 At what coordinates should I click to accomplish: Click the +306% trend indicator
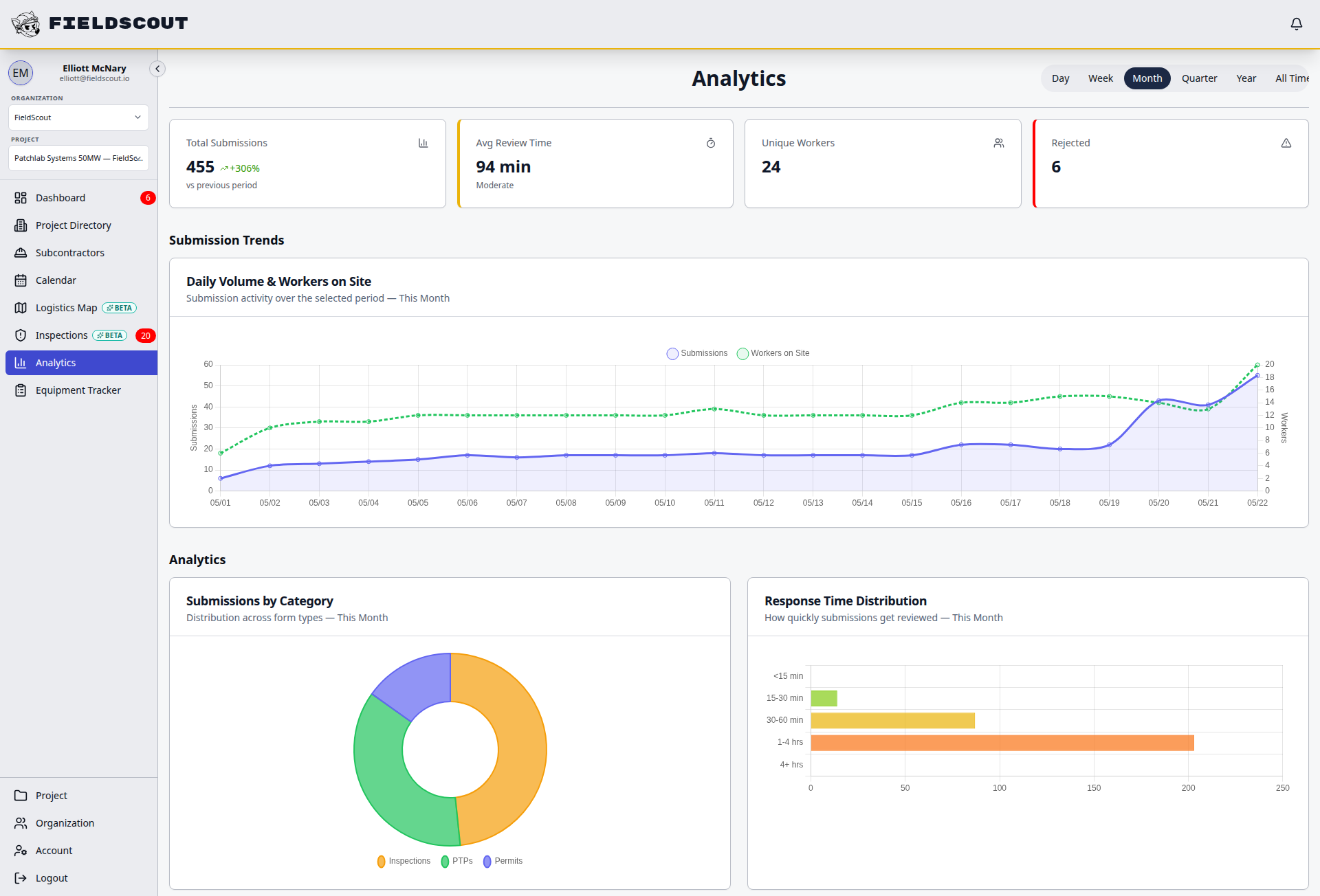click(x=240, y=168)
